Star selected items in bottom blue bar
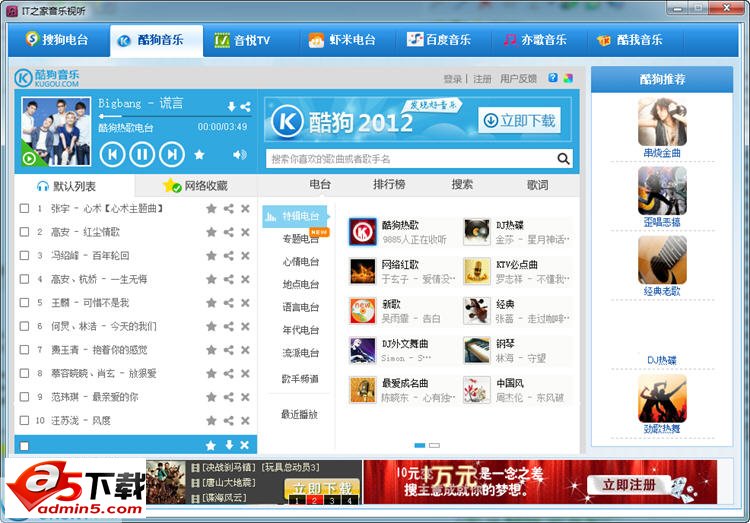 pyautogui.click(x=210, y=445)
